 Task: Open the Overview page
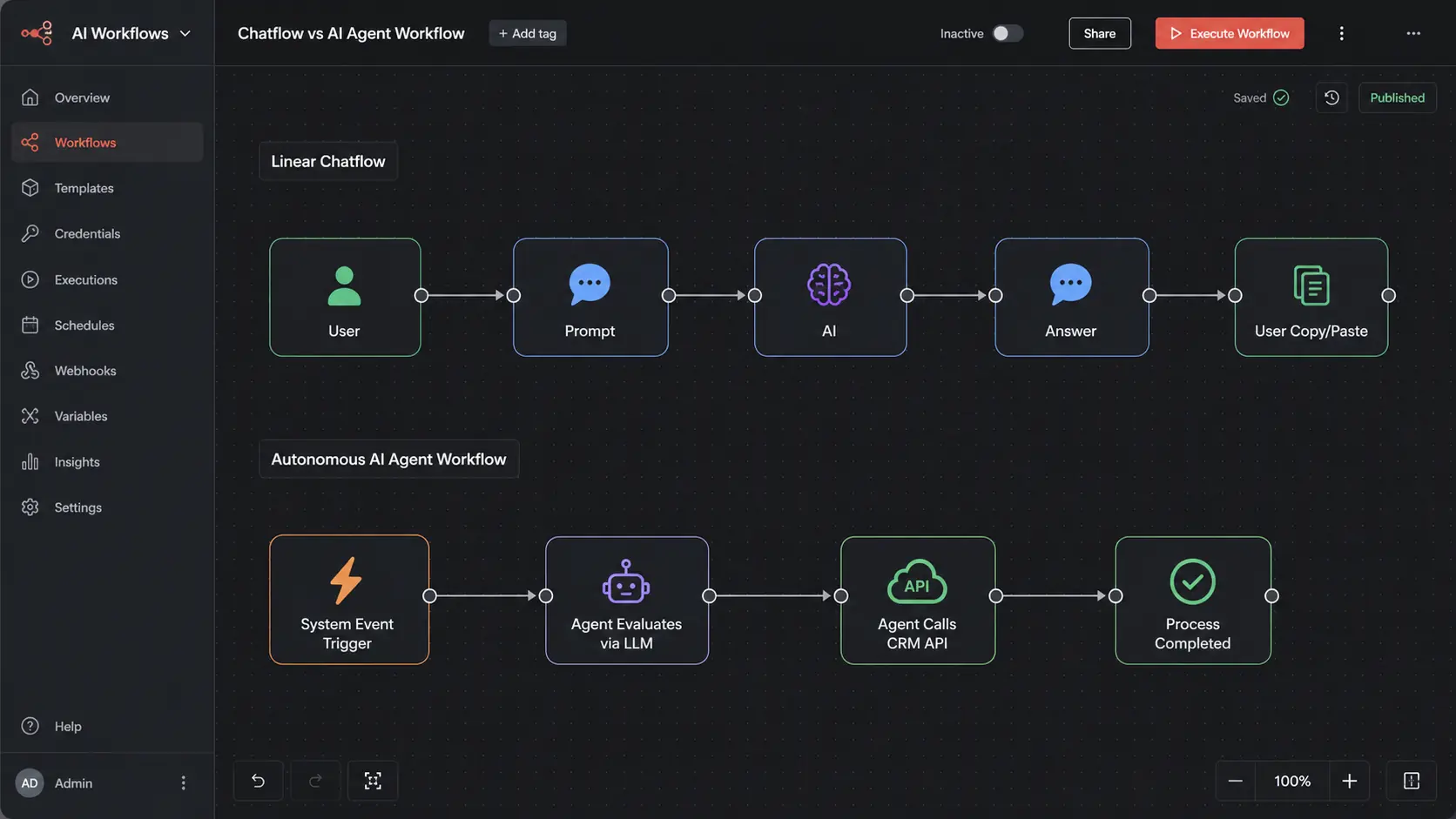[107, 97]
